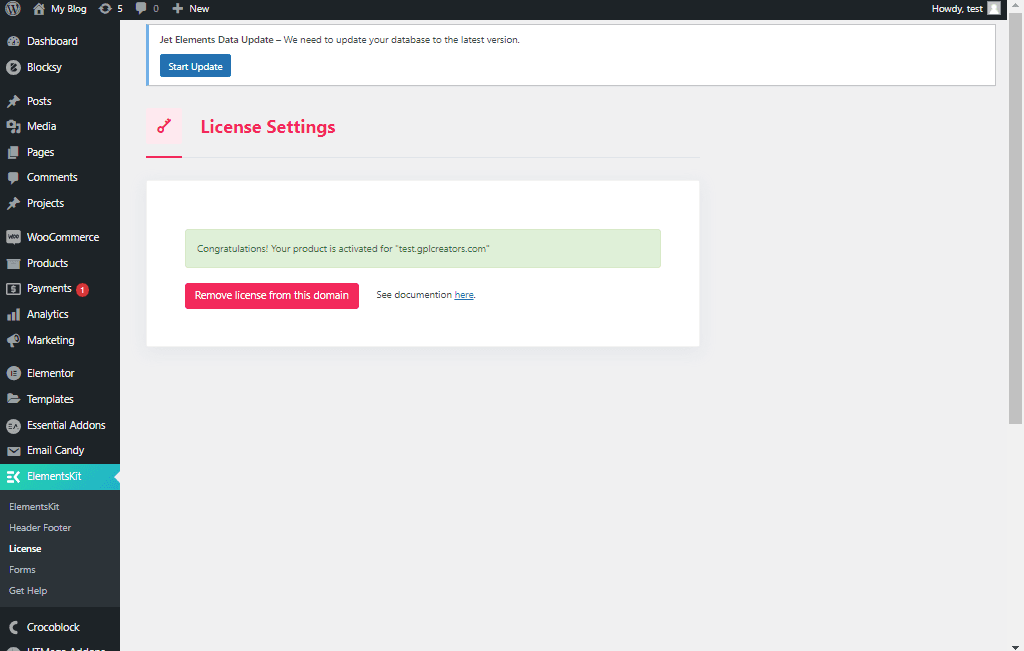Click the Blocksy logo icon

tap(13, 67)
